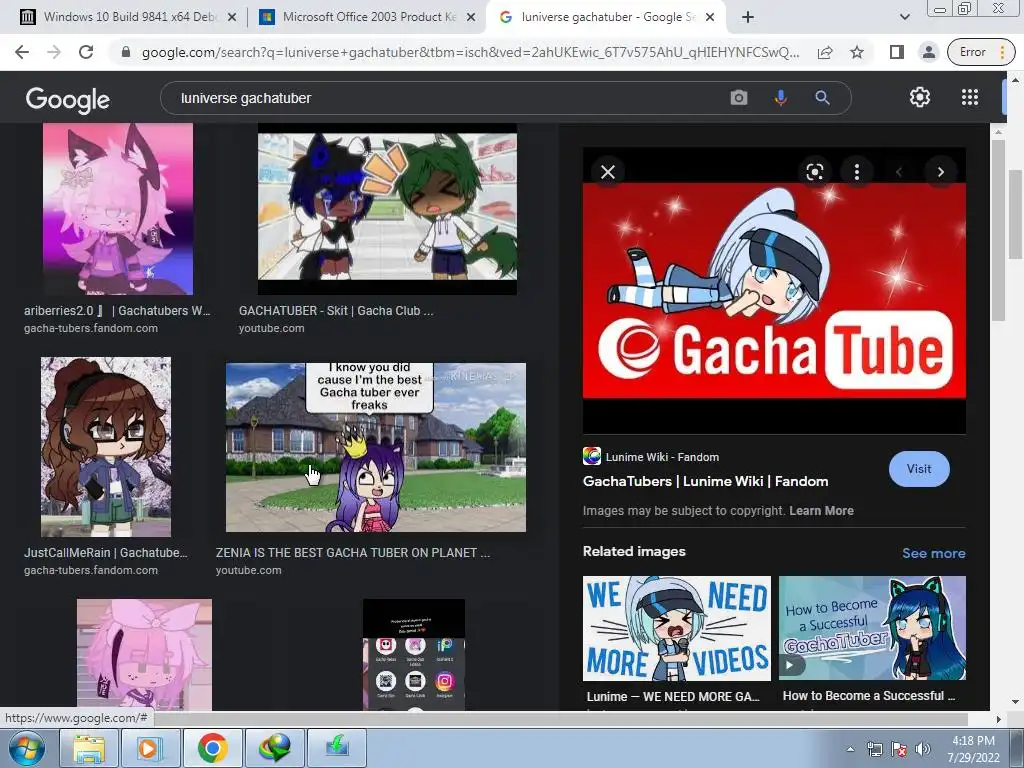Screen dimensions: 1024x768
Task: Open the Chrome profile avatar
Action: pyautogui.click(x=928, y=52)
